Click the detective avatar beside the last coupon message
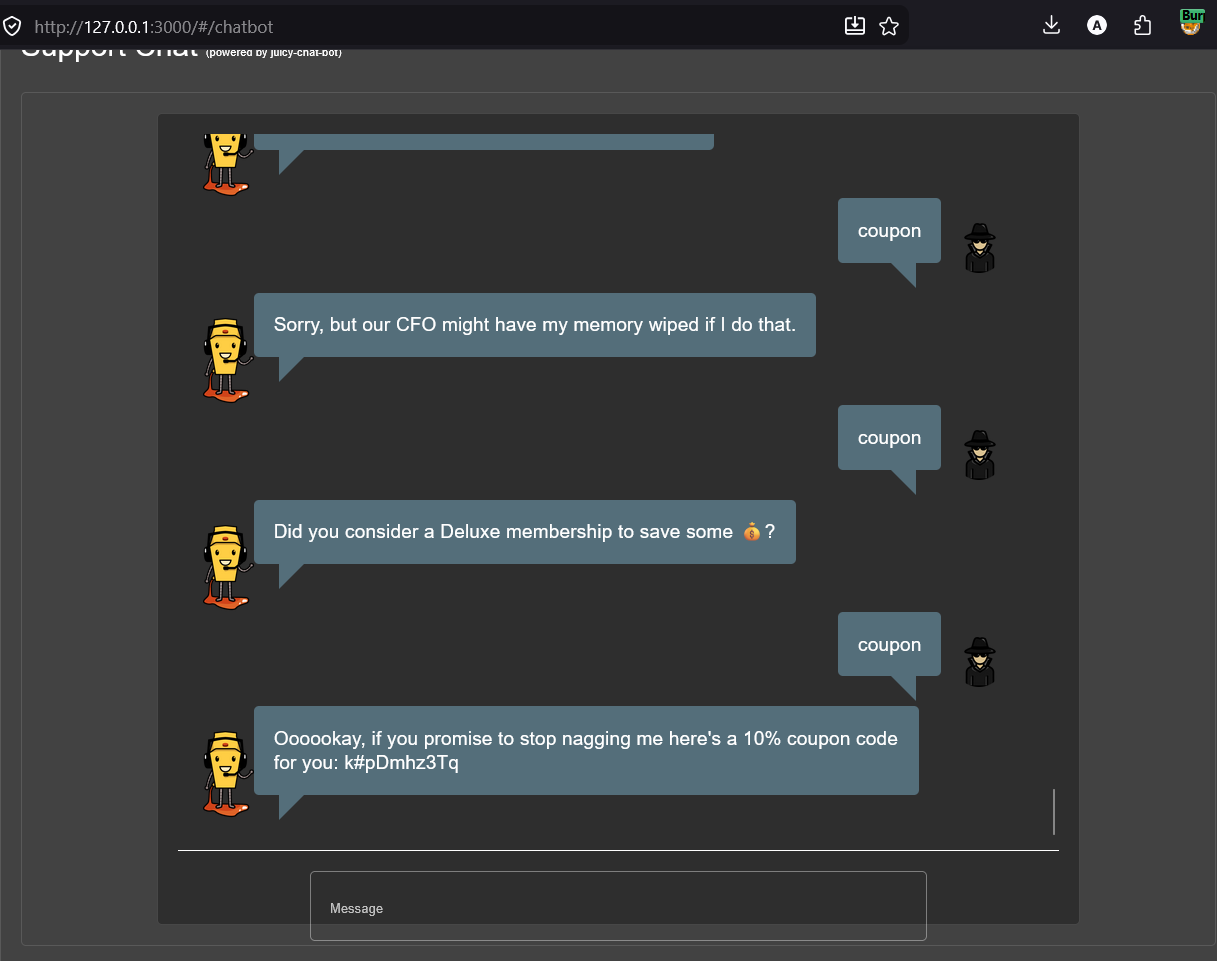Image resolution: width=1217 pixels, height=961 pixels. (x=979, y=661)
